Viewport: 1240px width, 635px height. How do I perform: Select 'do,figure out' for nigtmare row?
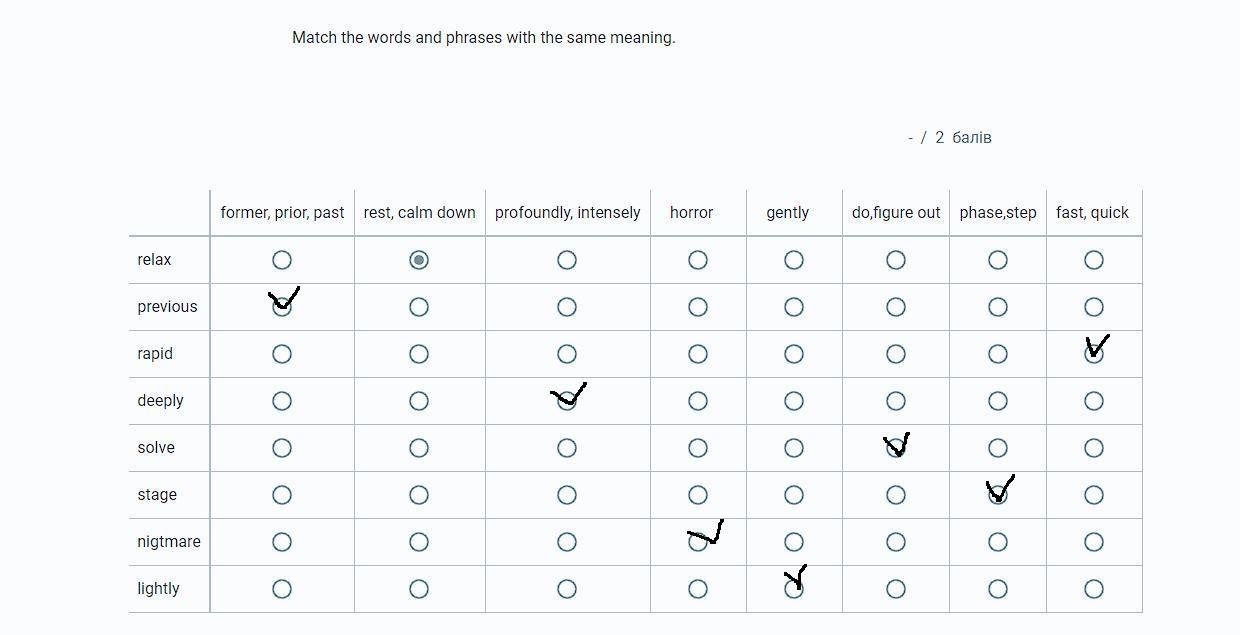[x=896, y=542]
